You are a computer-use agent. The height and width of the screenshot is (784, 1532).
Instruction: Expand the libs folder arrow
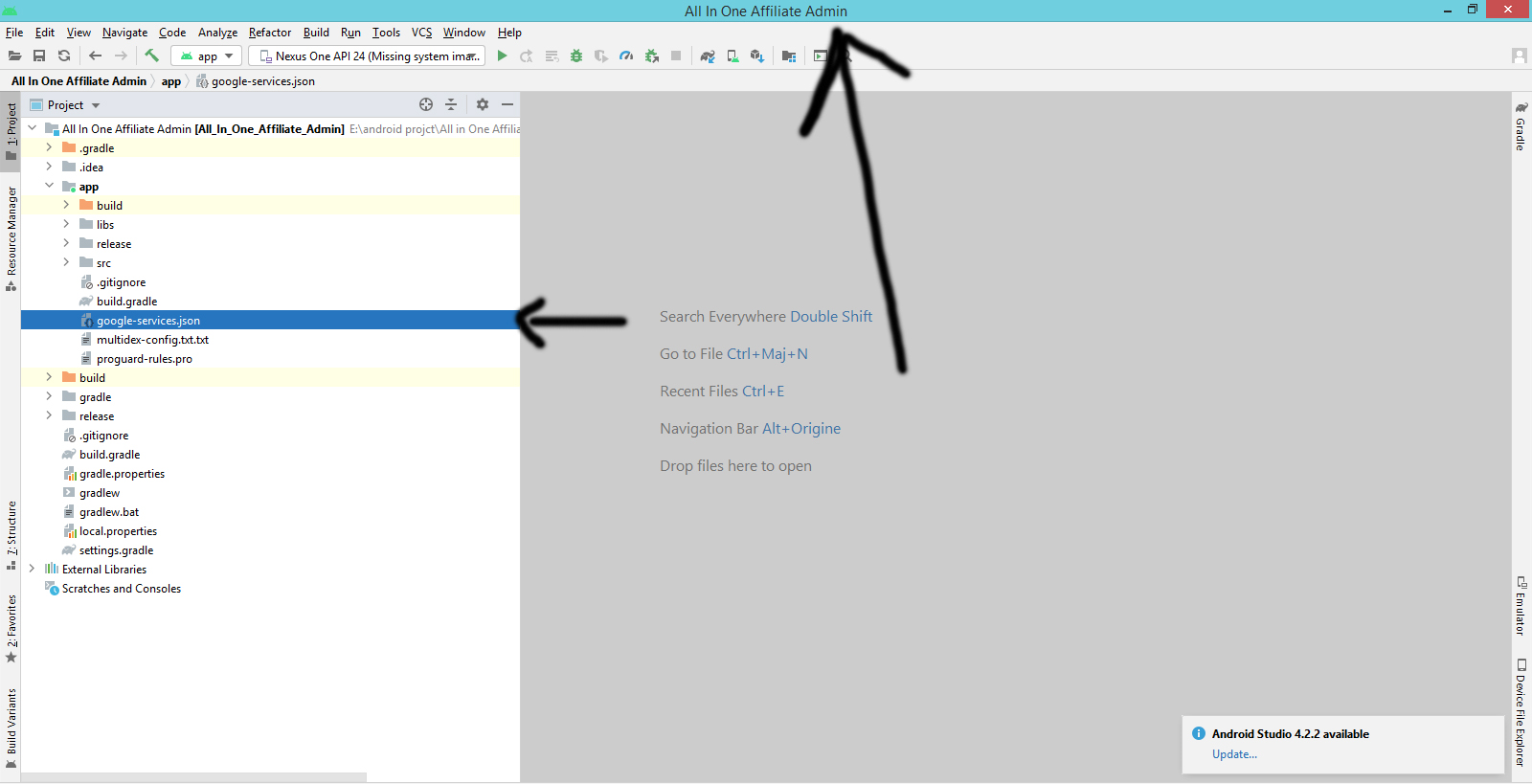[x=67, y=224]
